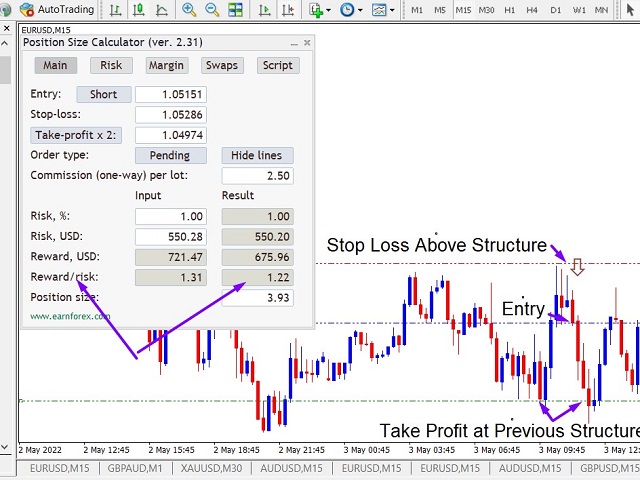Open the www.earnforex.com link
Image resolution: width=640 pixels, height=480 pixels.
pyautogui.click(x=70, y=316)
